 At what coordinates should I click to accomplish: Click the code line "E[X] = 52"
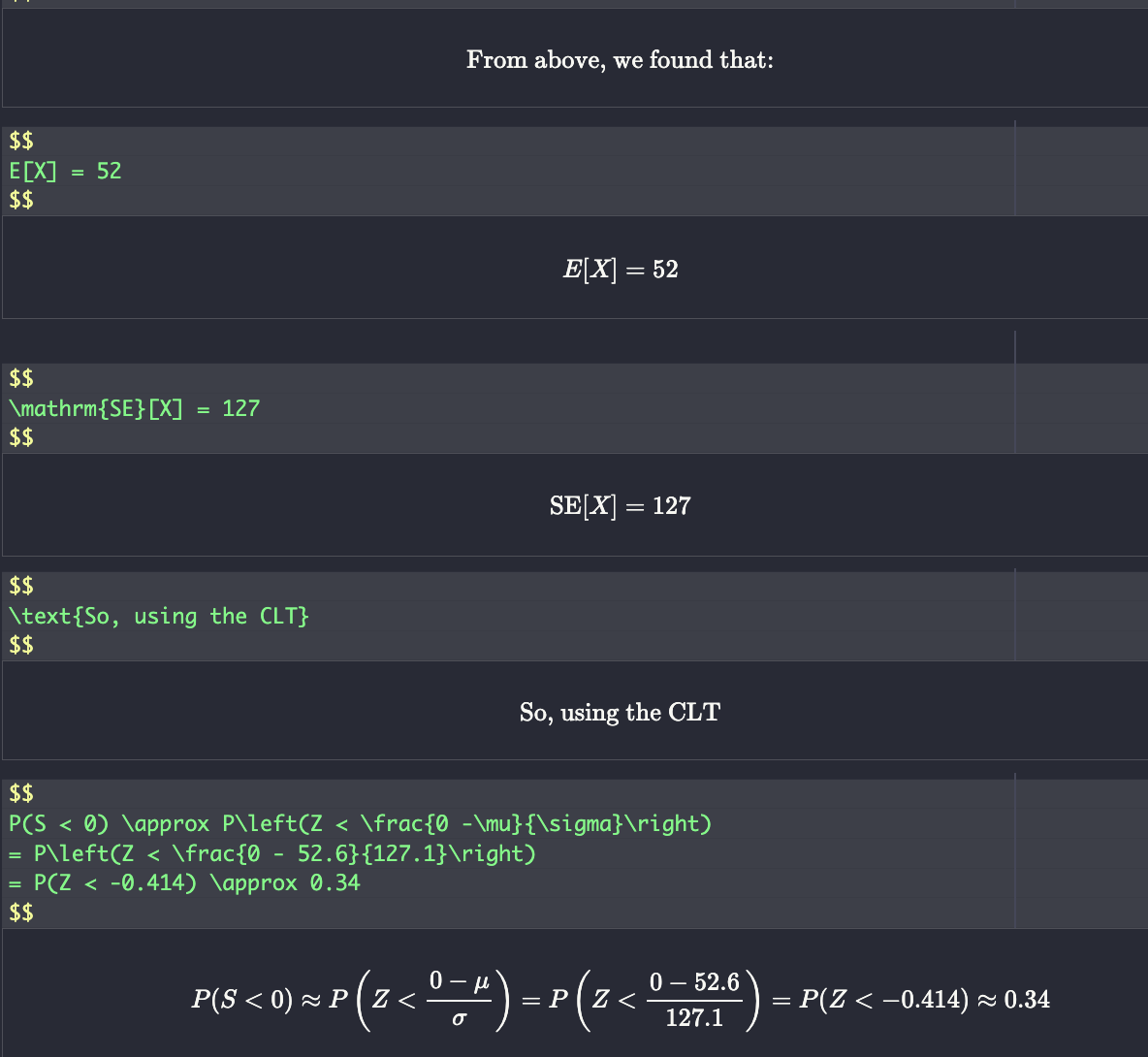65,171
